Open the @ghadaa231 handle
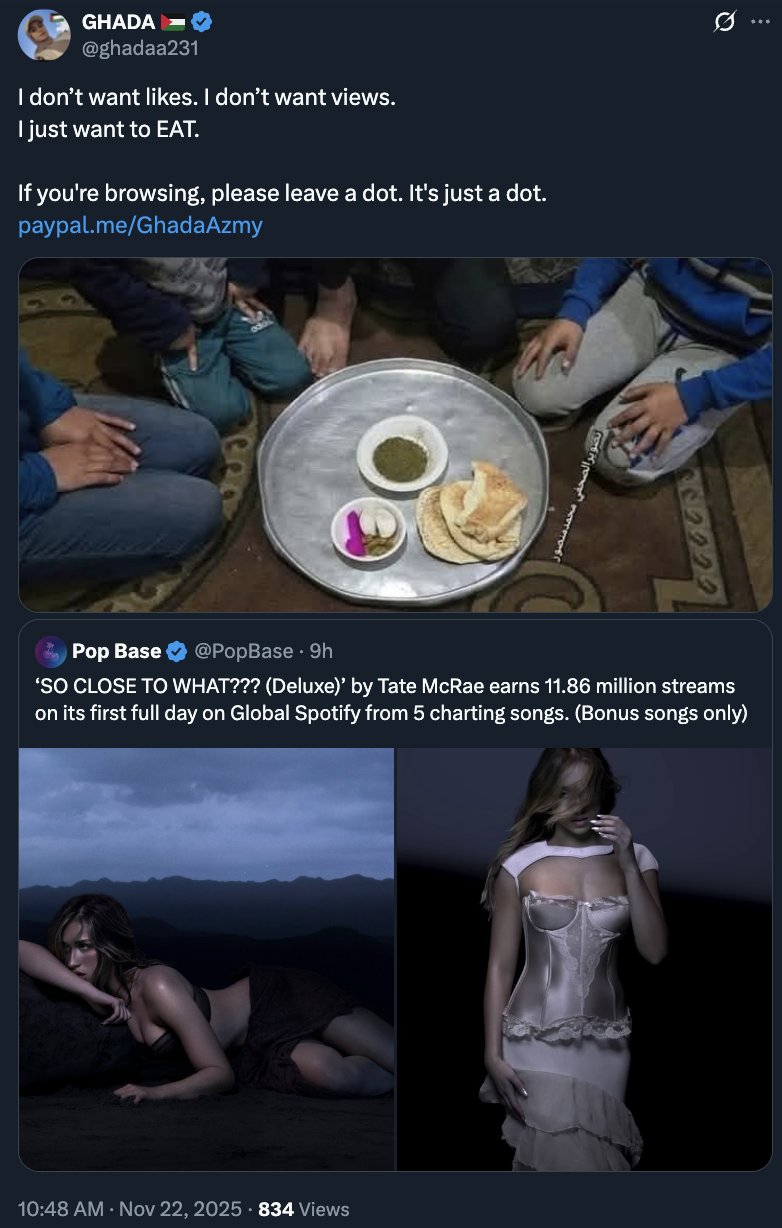Image resolution: width=782 pixels, height=1228 pixels. (x=139, y=46)
